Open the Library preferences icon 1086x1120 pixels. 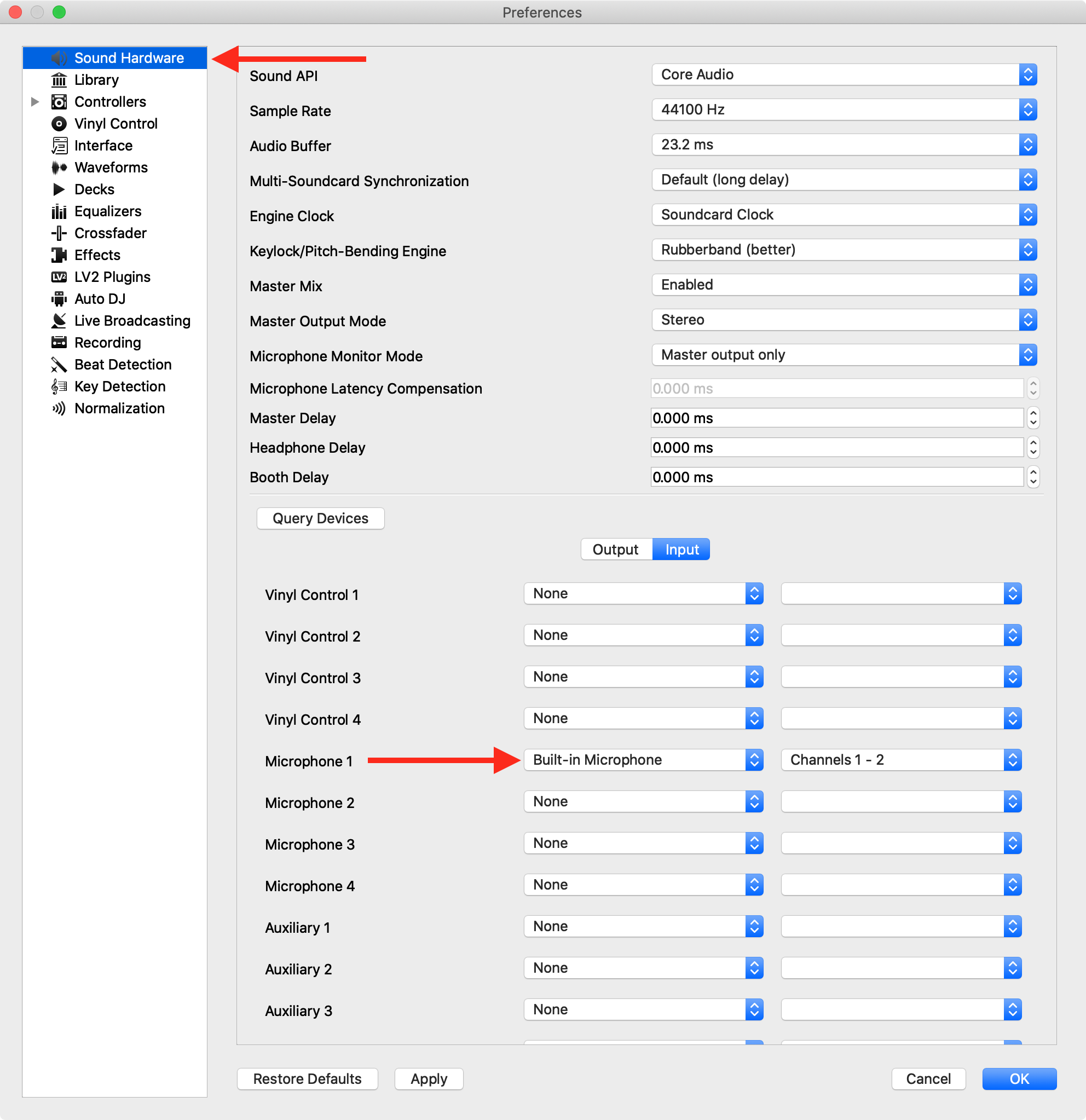pos(59,80)
